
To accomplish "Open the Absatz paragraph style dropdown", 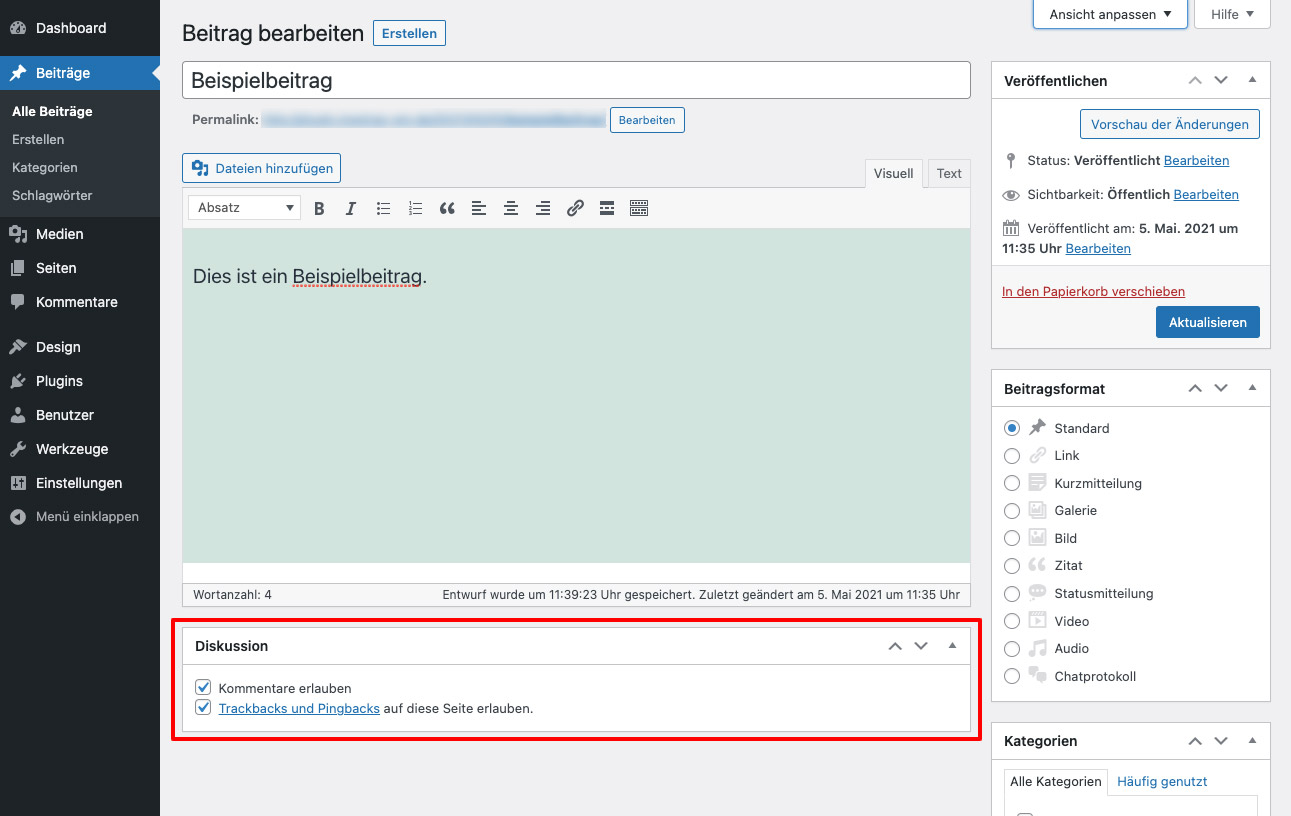I will coord(243,207).
